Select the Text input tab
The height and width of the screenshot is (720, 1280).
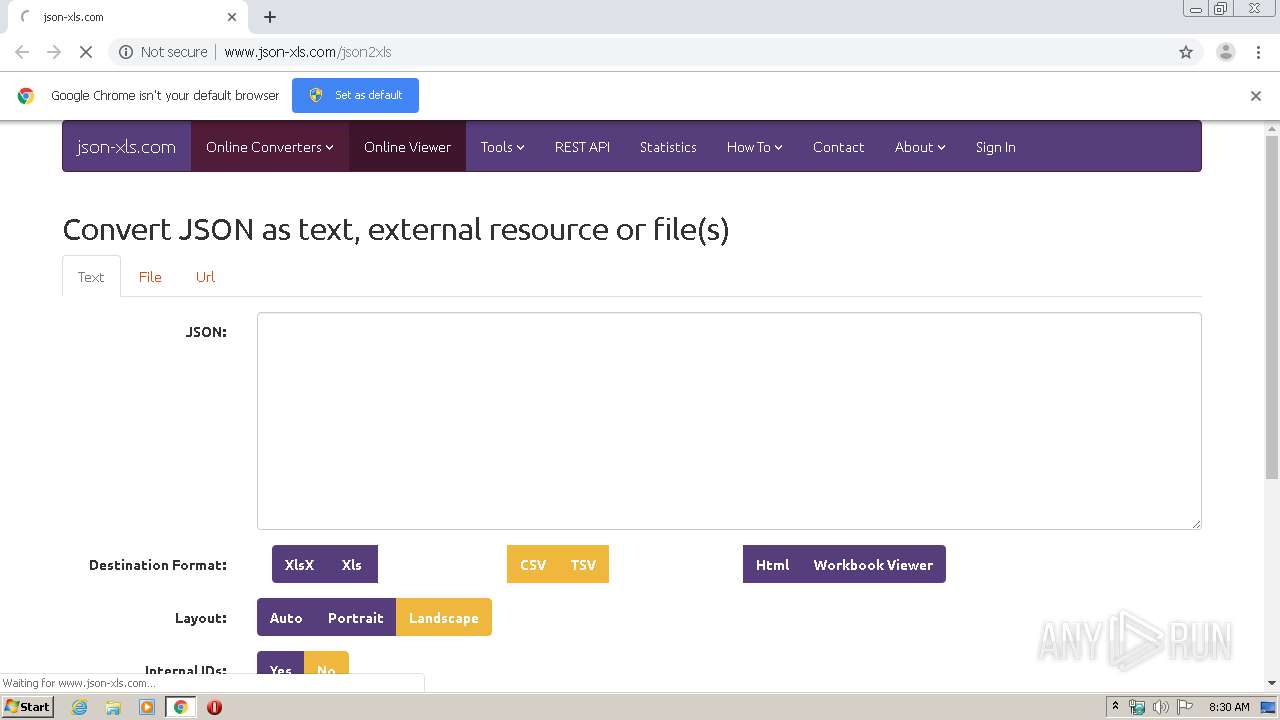(x=91, y=277)
